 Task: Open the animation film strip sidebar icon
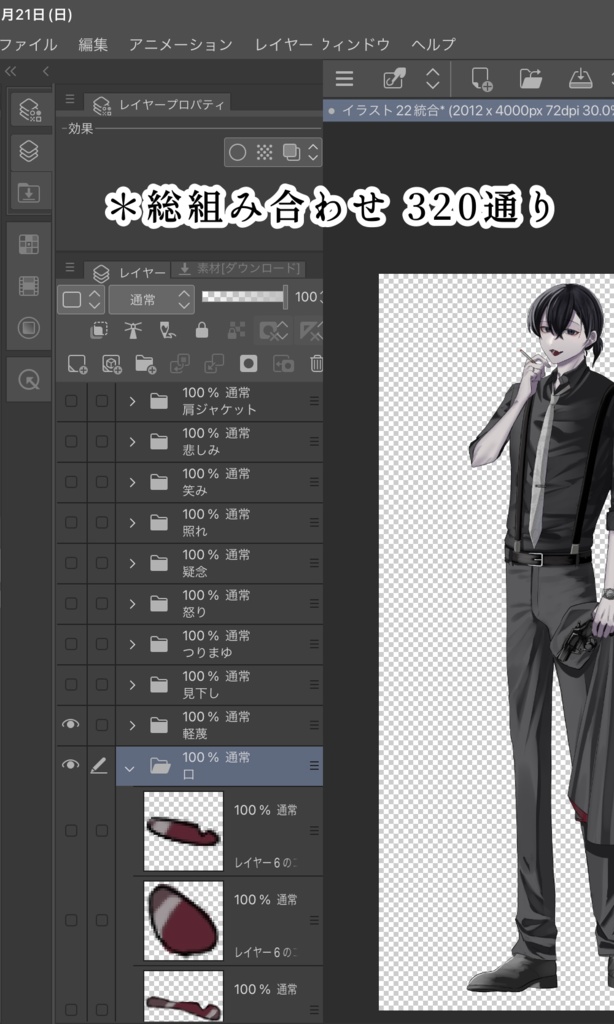point(29,286)
